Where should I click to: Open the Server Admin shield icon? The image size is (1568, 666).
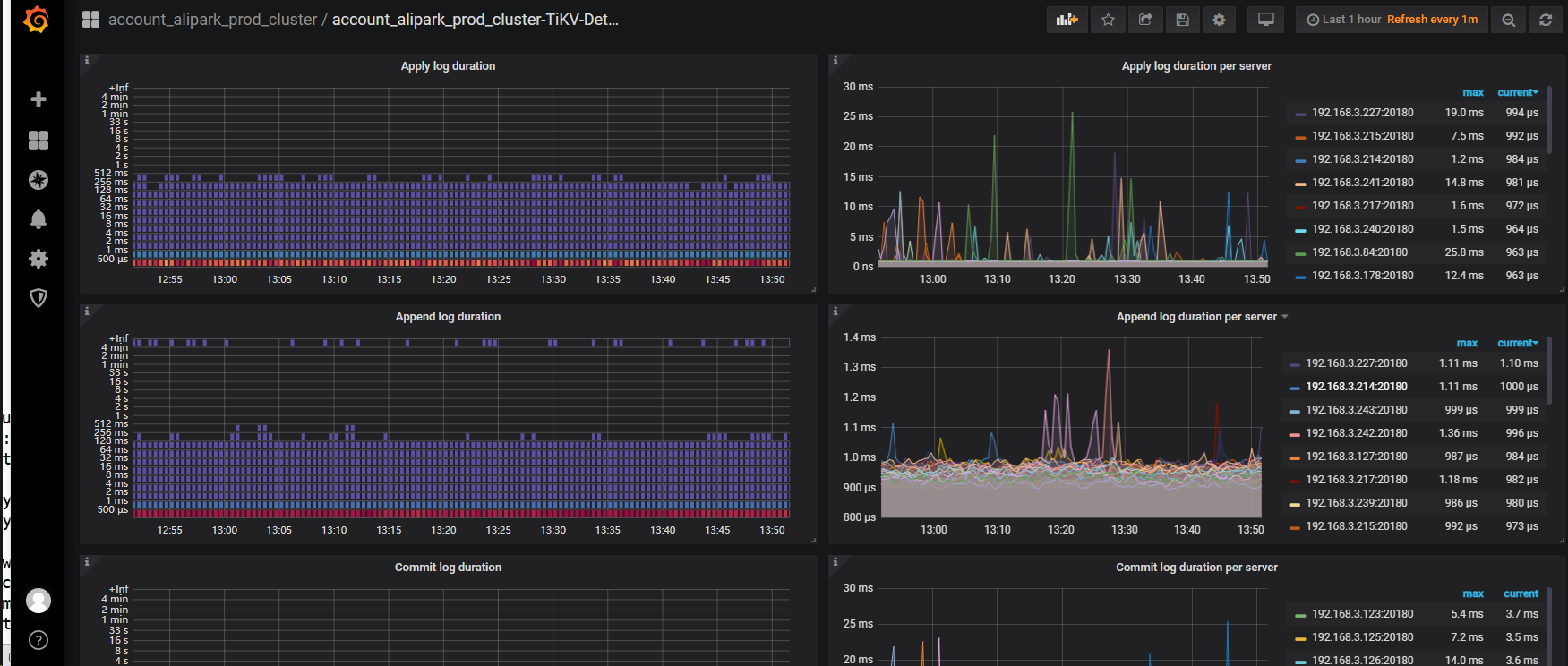click(x=39, y=298)
